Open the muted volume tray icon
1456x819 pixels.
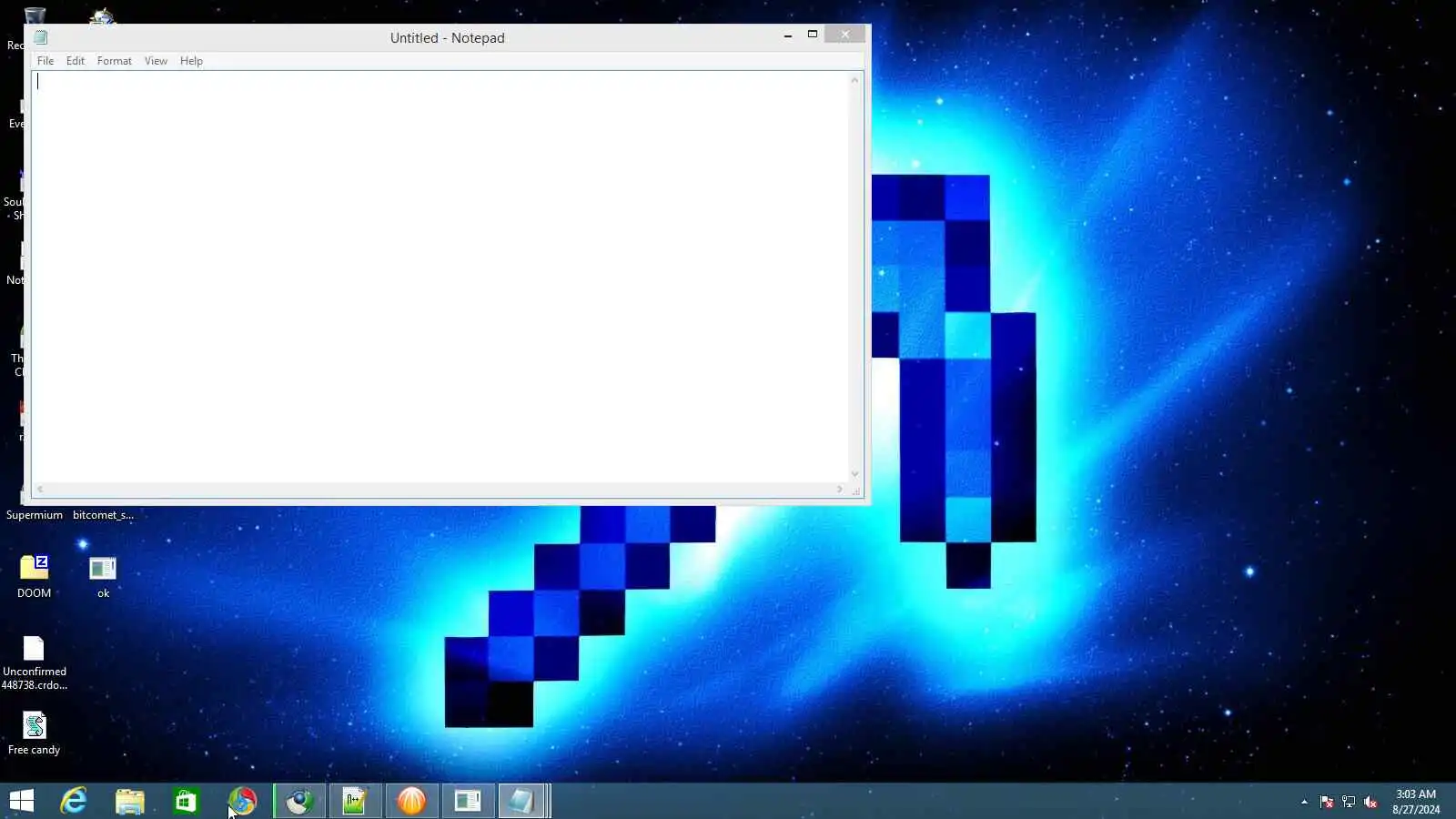tap(1370, 802)
